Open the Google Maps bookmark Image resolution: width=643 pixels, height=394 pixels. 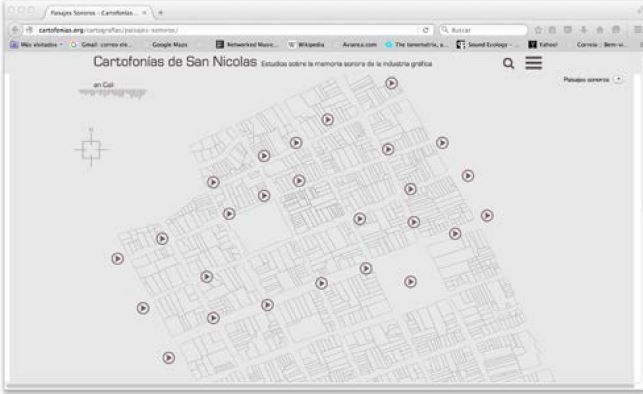click(x=169, y=45)
